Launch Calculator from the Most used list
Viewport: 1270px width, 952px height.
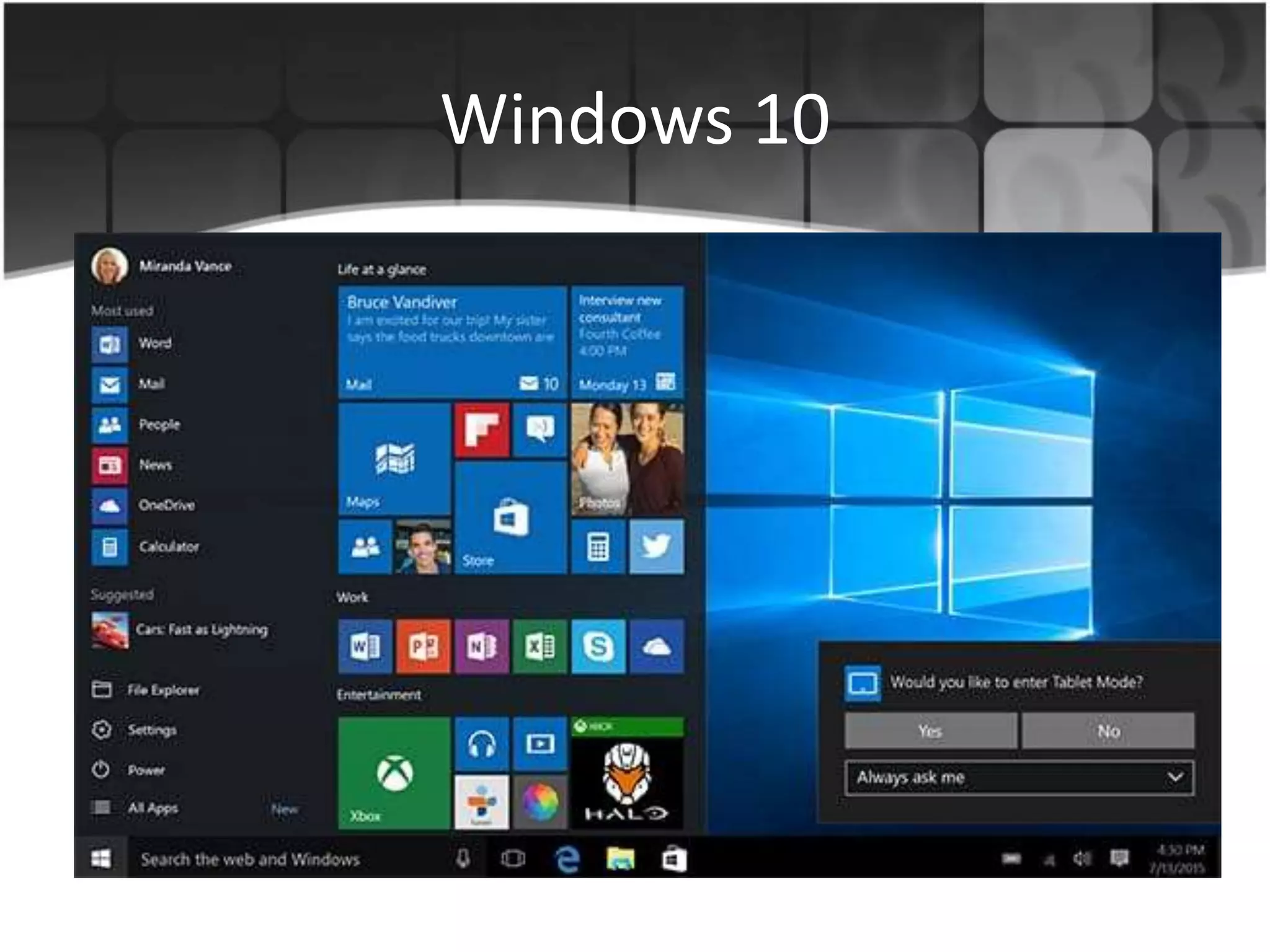click(x=146, y=547)
